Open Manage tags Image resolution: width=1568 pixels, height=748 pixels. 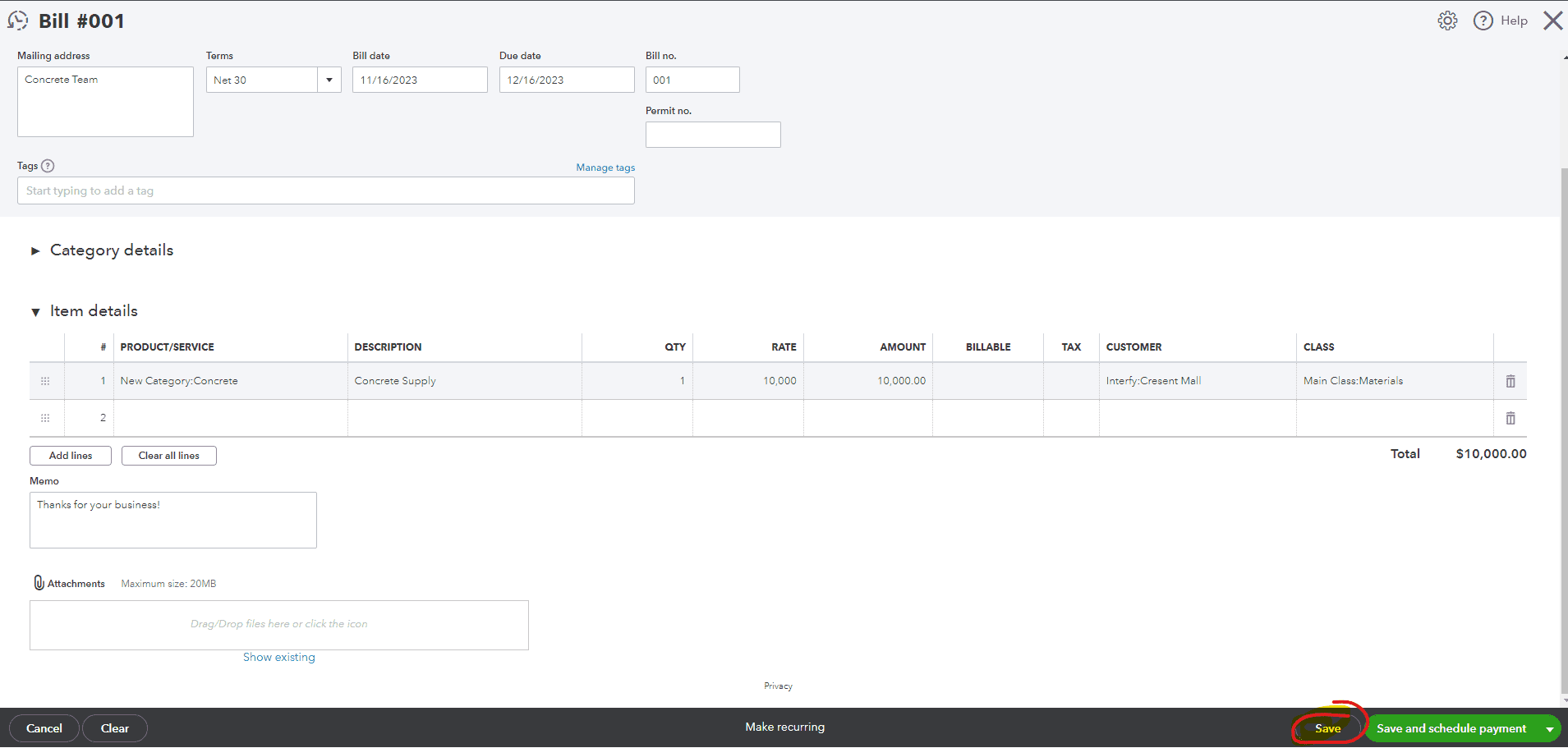pyautogui.click(x=605, y=167)
